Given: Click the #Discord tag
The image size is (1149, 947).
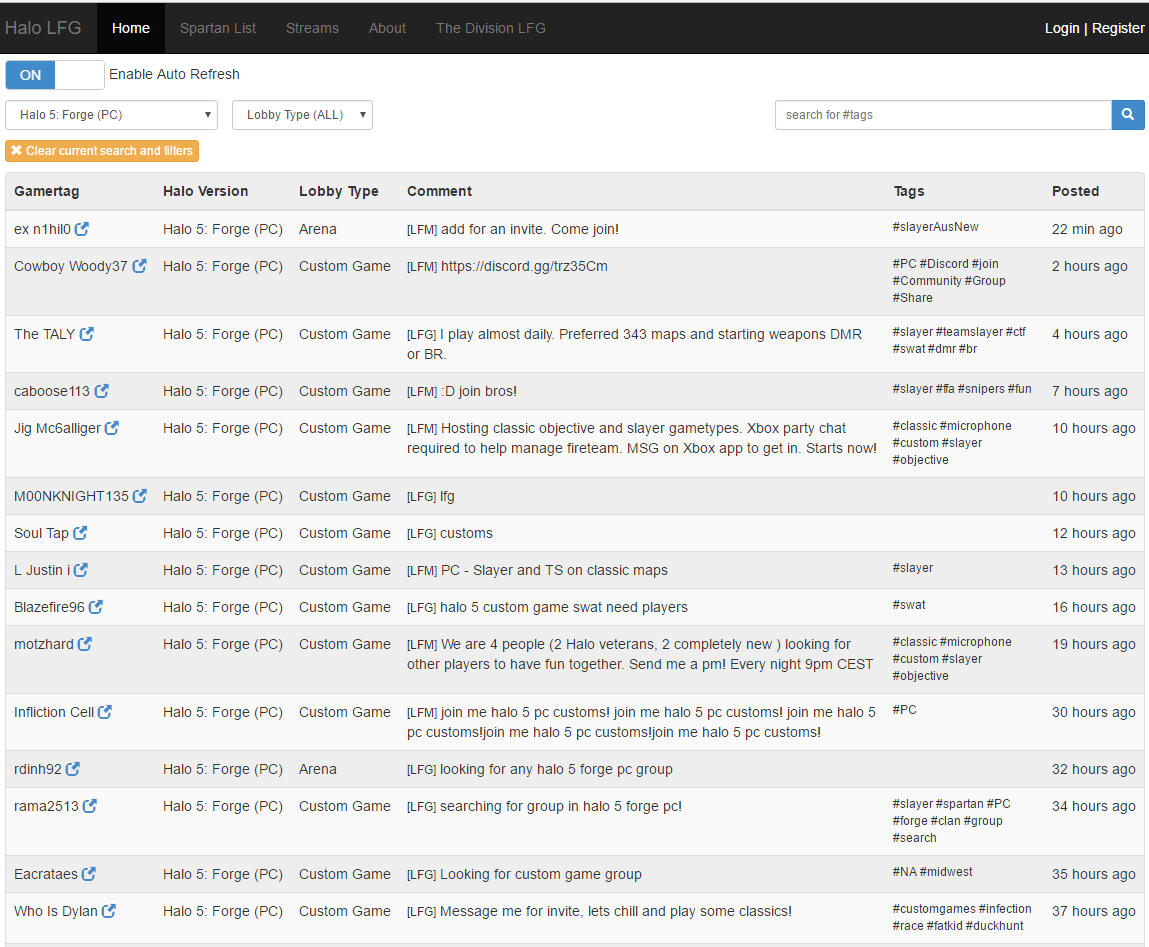Looking at the screenshot, I should click(944, 264).
